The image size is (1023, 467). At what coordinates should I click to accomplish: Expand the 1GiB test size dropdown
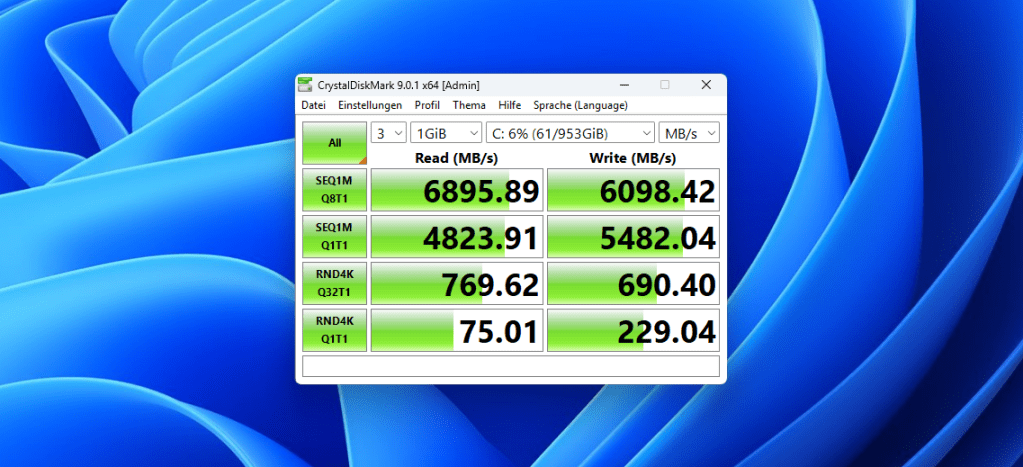[445, 133]
